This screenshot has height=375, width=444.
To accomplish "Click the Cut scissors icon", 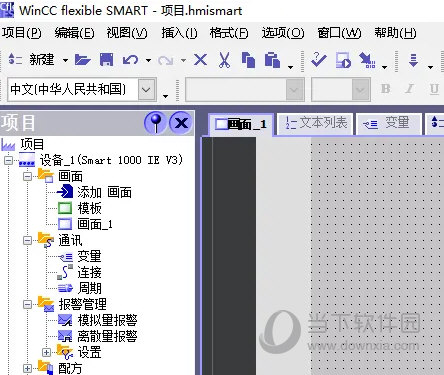I will (x=224, y=60).
